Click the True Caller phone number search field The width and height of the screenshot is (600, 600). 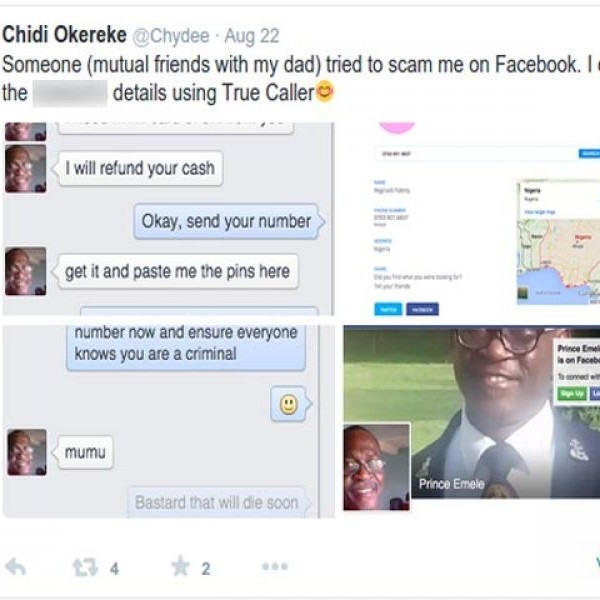pyautogui.click(x=476, y=153)
